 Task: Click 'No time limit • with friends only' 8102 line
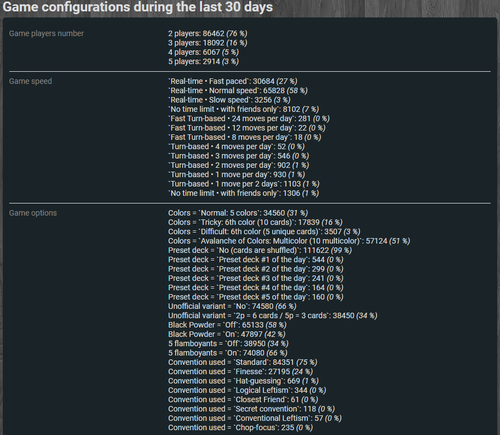(244, 109)
